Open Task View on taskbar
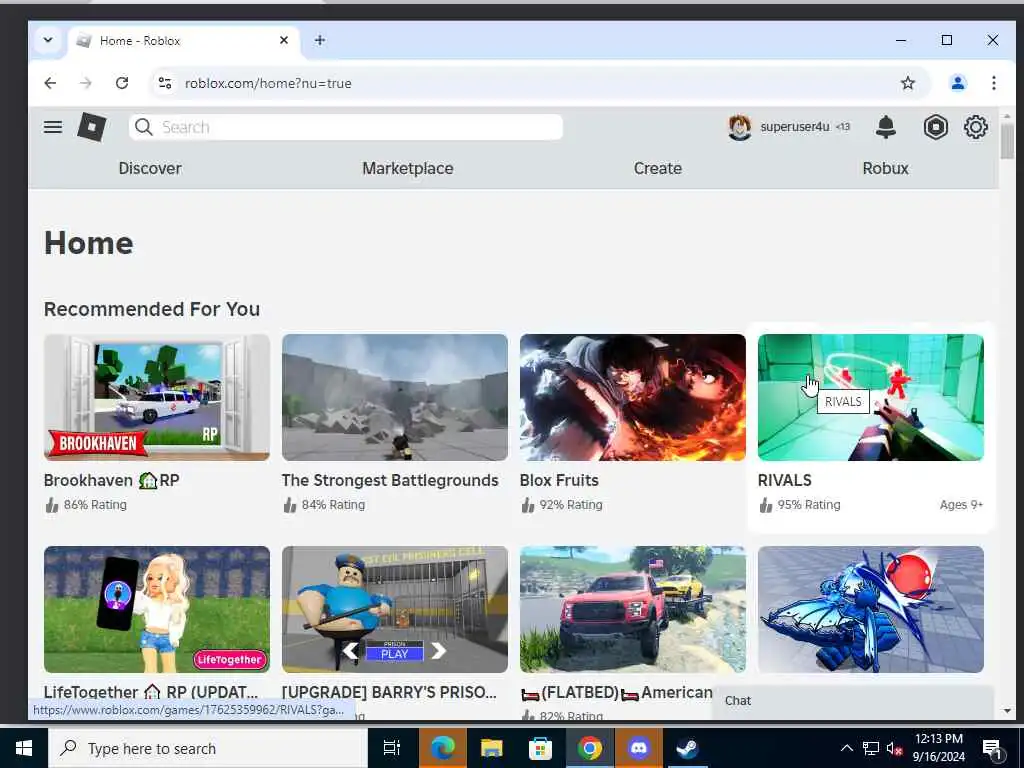1024x768 pixels. (391, 748)
